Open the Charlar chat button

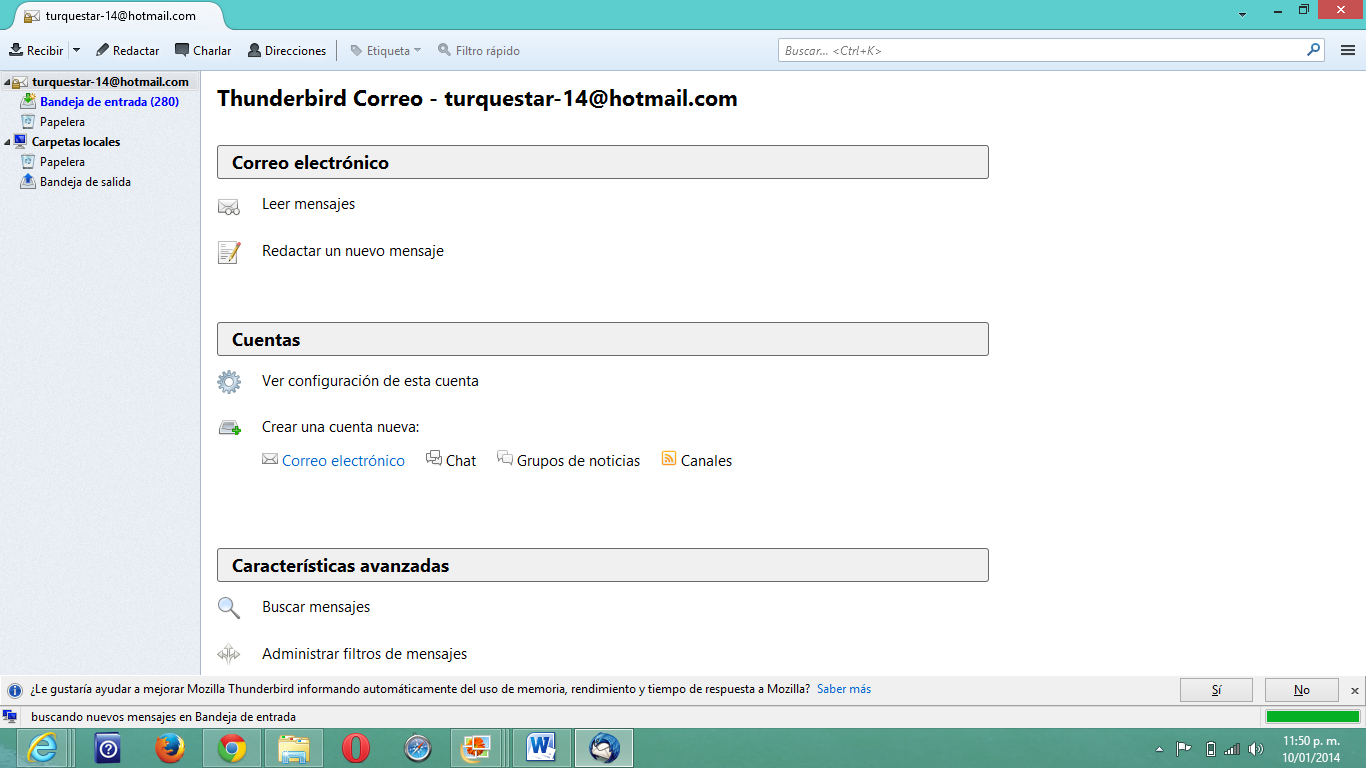203,50
